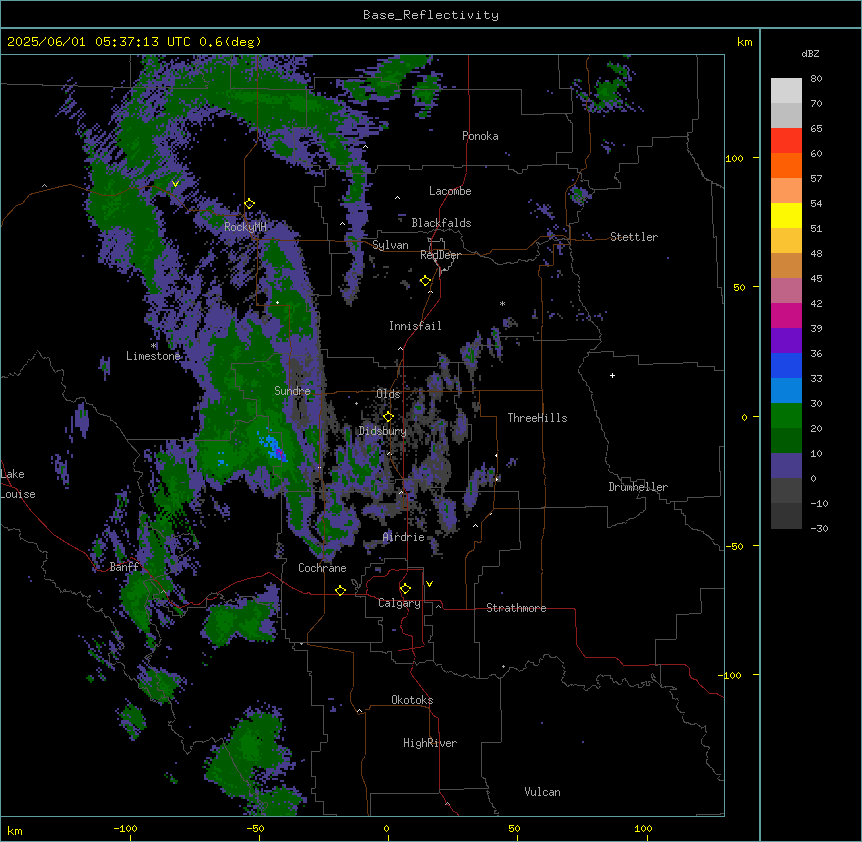
Task: Click the yellow diamond marker above Calgary
Action: 405,589
